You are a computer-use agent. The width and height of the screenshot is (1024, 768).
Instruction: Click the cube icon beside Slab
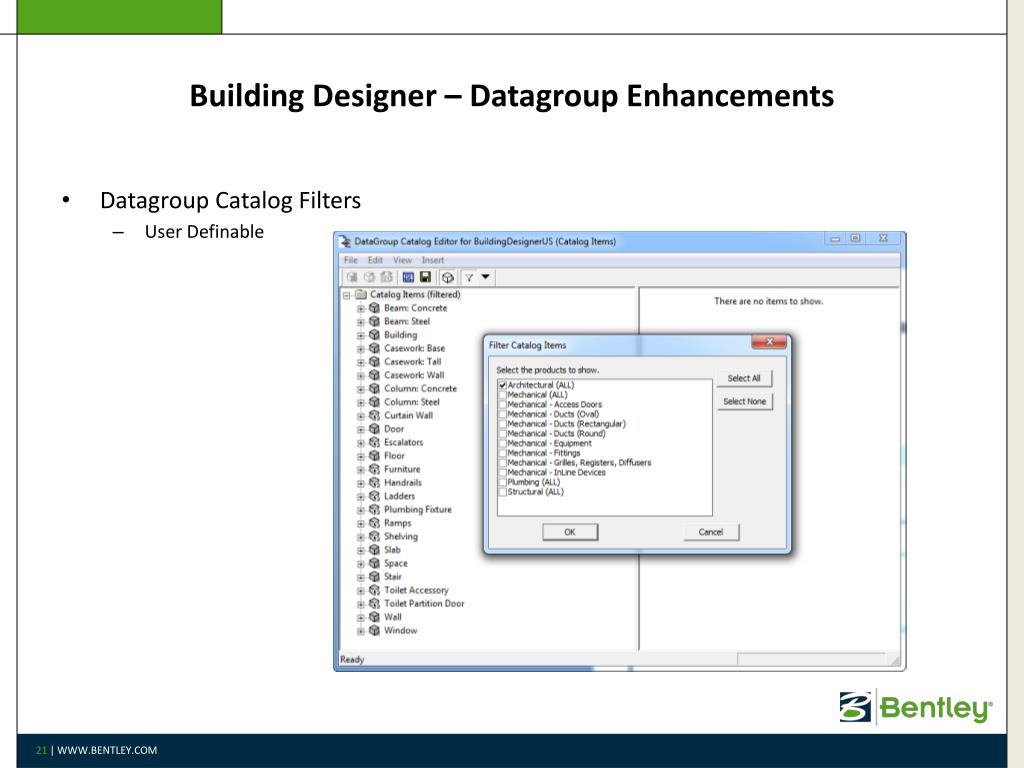(x=374, y=550)
